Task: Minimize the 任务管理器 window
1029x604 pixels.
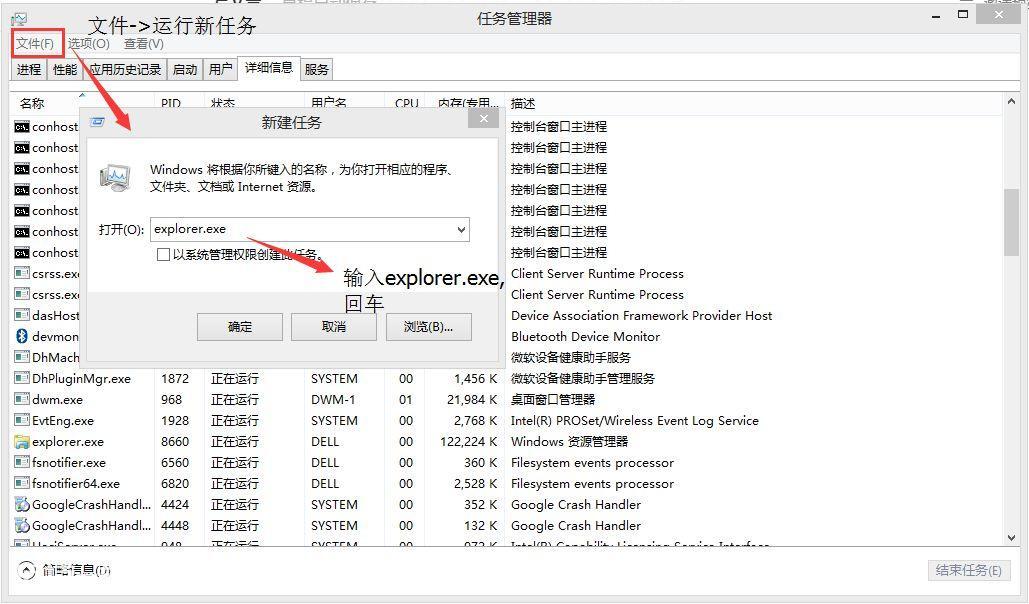Action: tap(936, 16)
